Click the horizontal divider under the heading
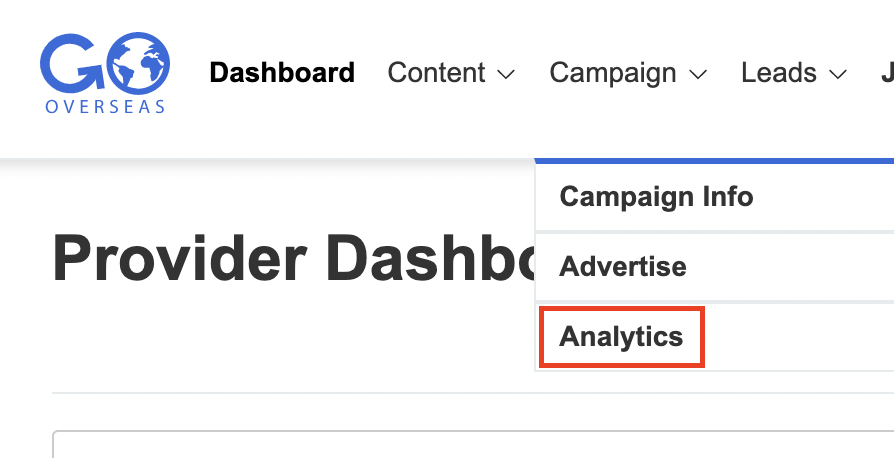The height and width of the screenshot is (458, 894). coord(473,393)
